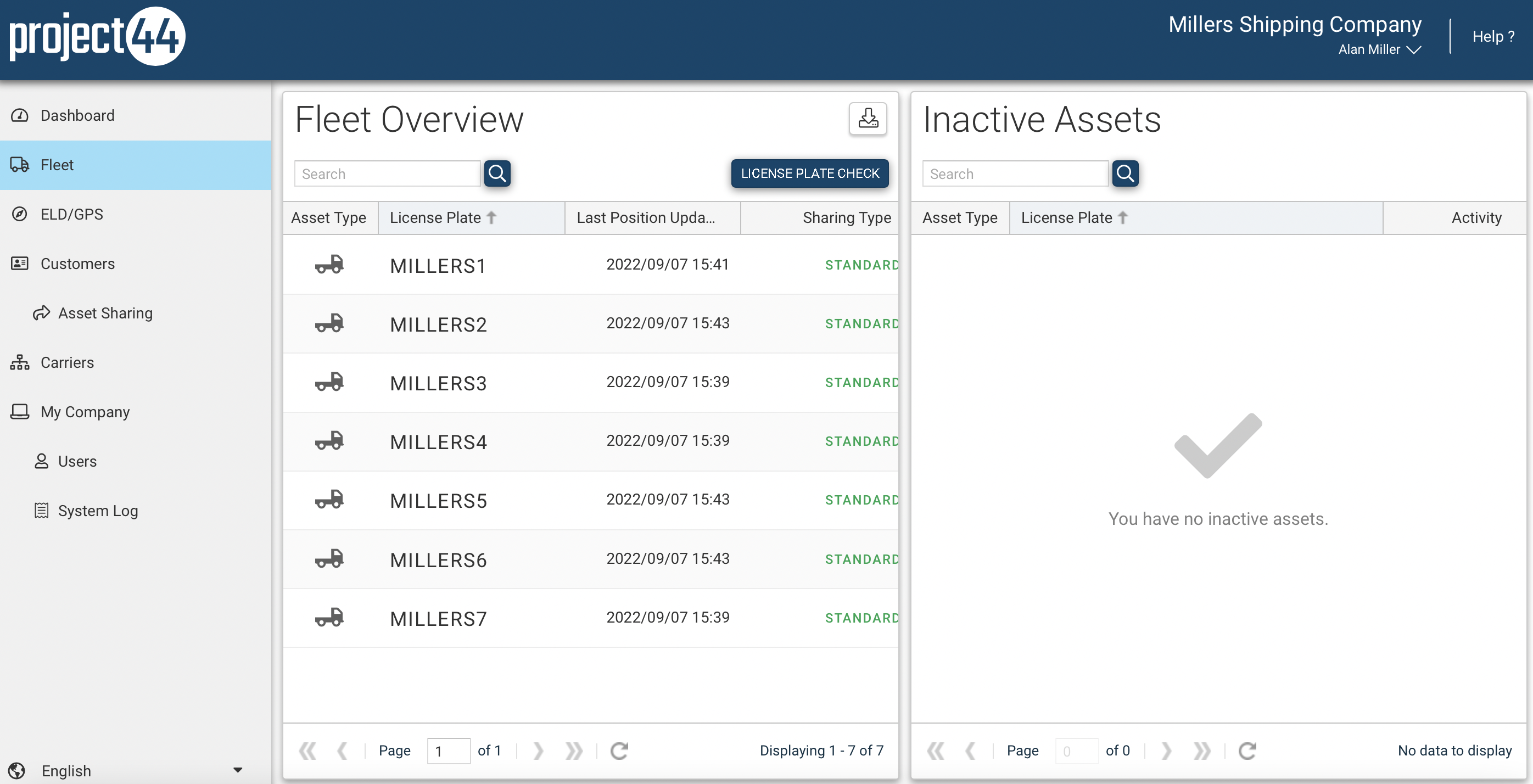Select the MILLERS6 license plate

438,561
